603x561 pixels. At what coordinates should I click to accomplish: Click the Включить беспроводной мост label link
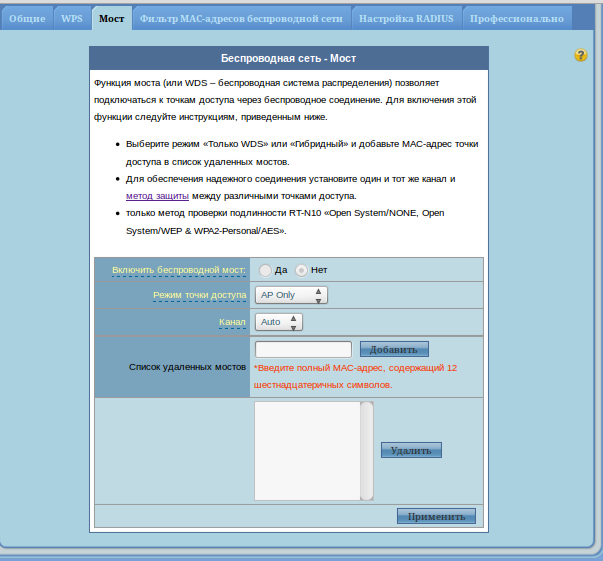[x=179, y=270]
